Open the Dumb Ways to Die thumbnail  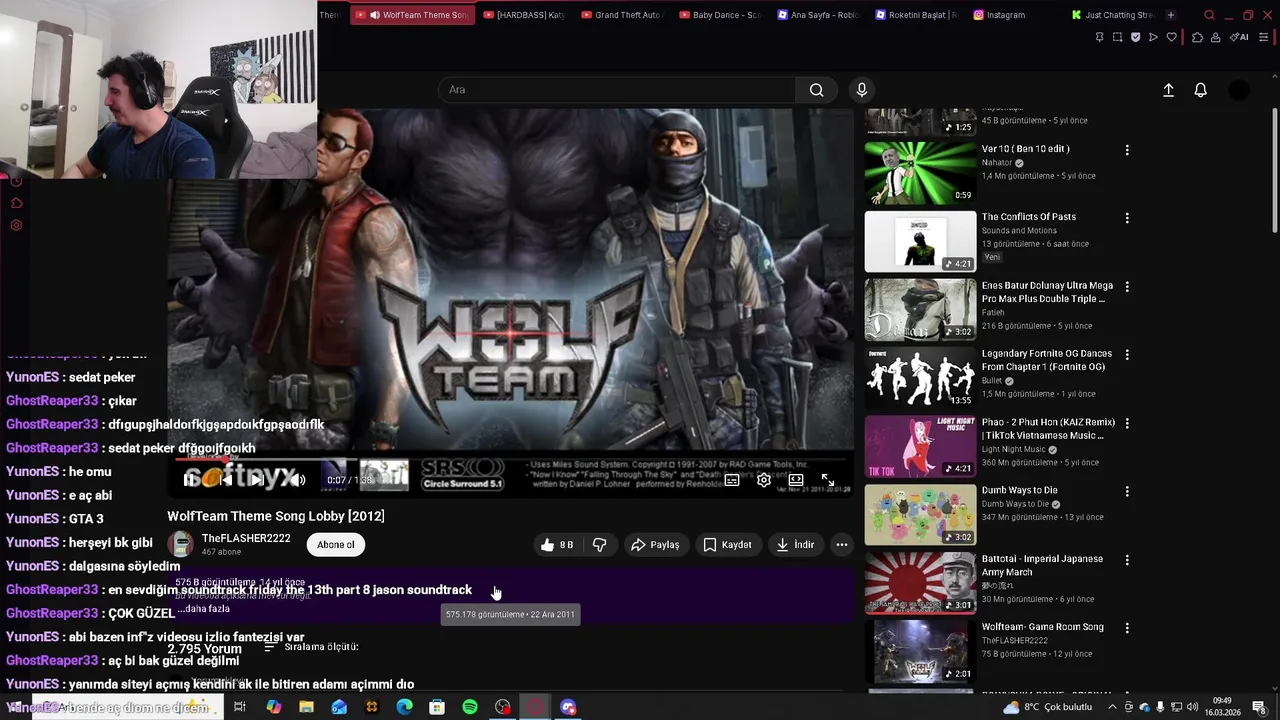click(920, 515)
